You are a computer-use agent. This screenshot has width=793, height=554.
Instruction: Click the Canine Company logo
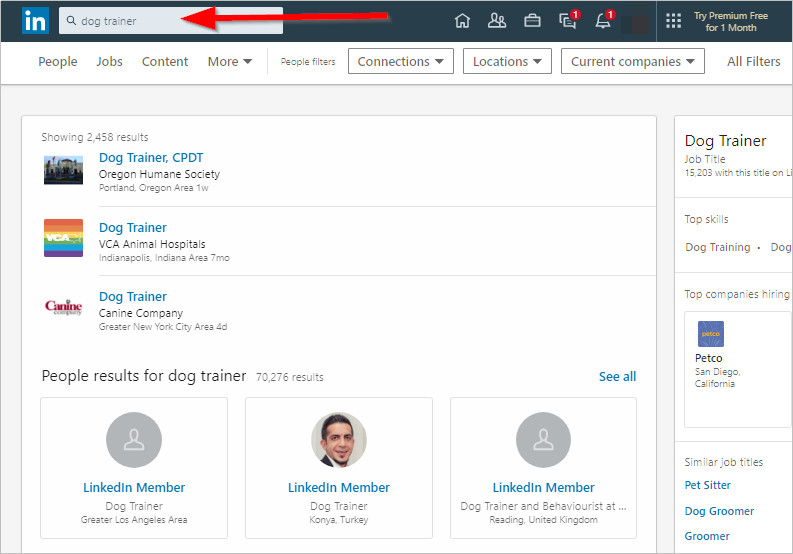point(63,307)
